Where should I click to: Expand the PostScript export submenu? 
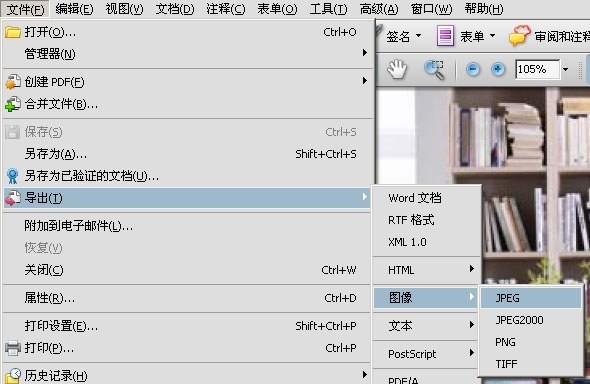pos(427,354)
